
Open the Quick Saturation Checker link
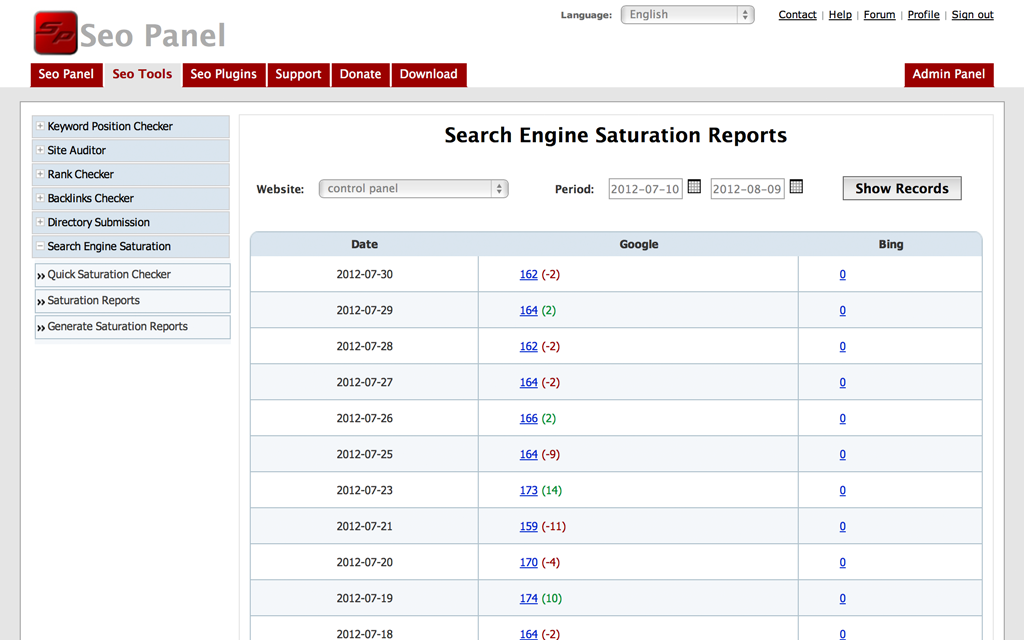109,274
